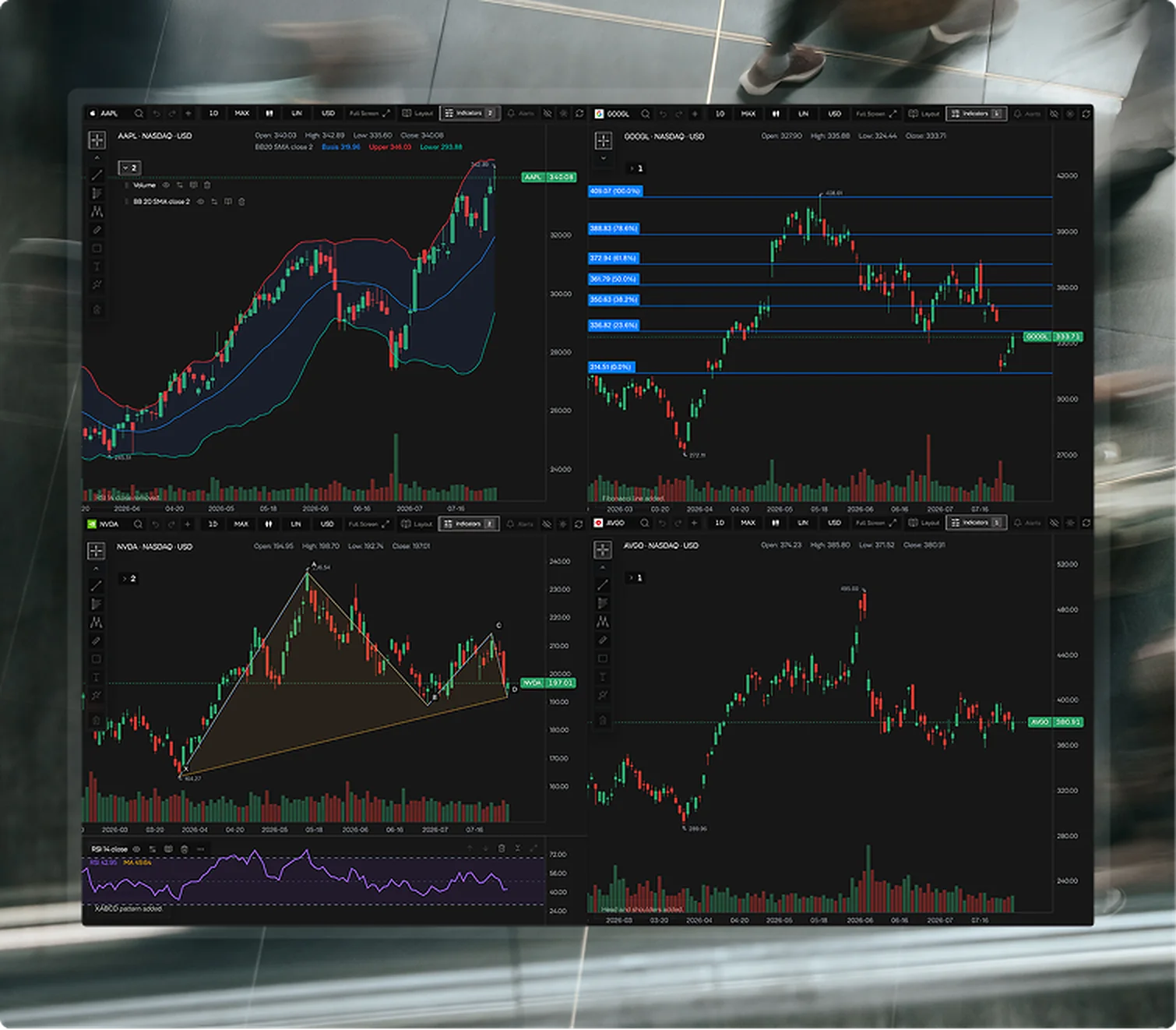
Task: Select the trend line tool in NVDA chart
Action: (x=97, y=585)
